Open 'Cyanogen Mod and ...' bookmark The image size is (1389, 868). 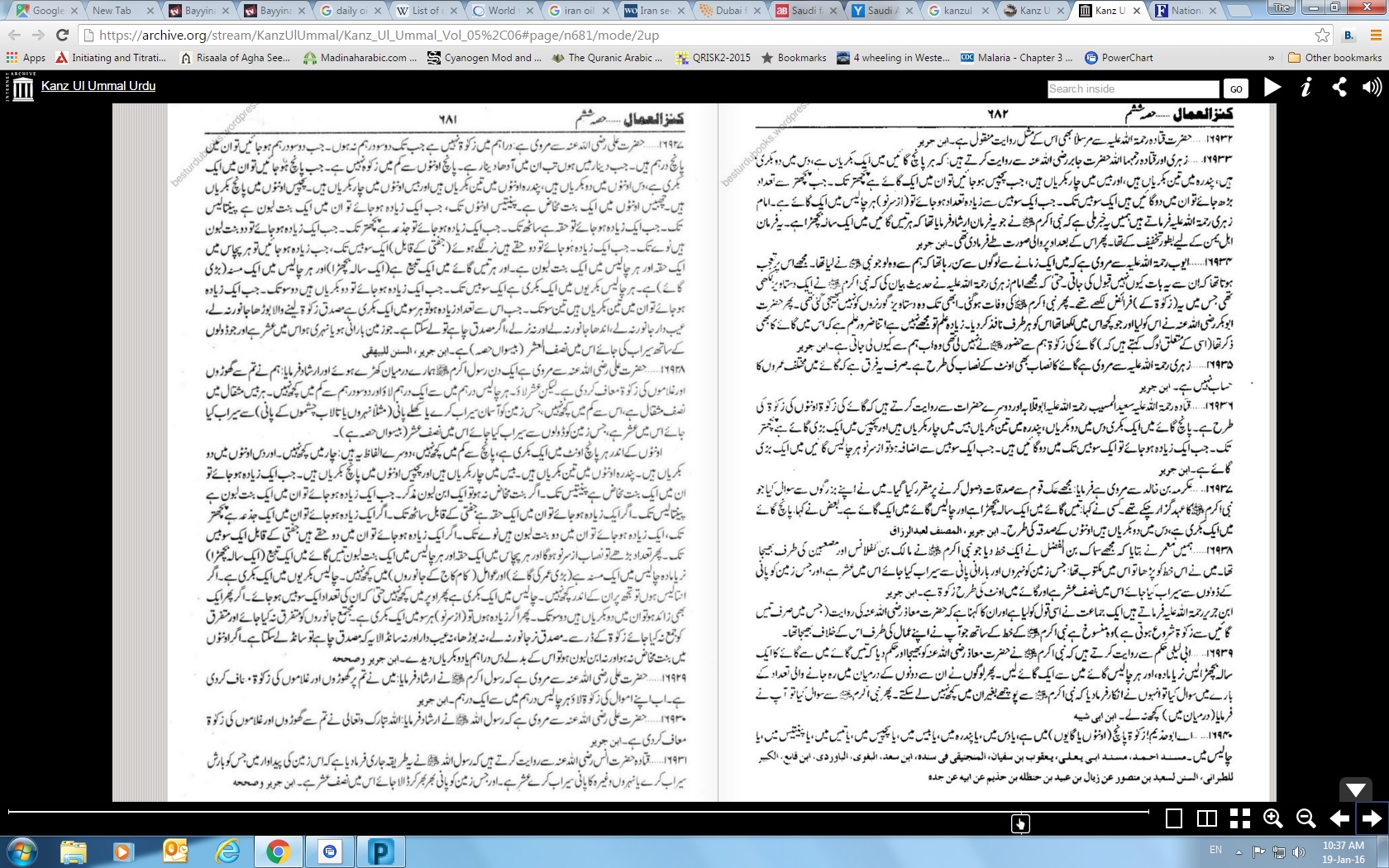(x=484, y=58)
